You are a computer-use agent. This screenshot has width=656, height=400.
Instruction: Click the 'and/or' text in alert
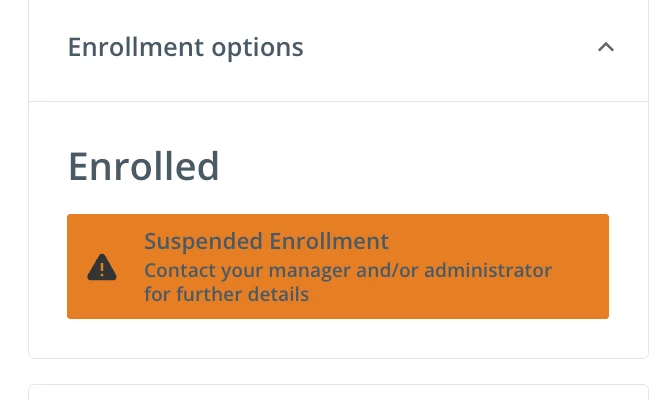pos(387,270)
